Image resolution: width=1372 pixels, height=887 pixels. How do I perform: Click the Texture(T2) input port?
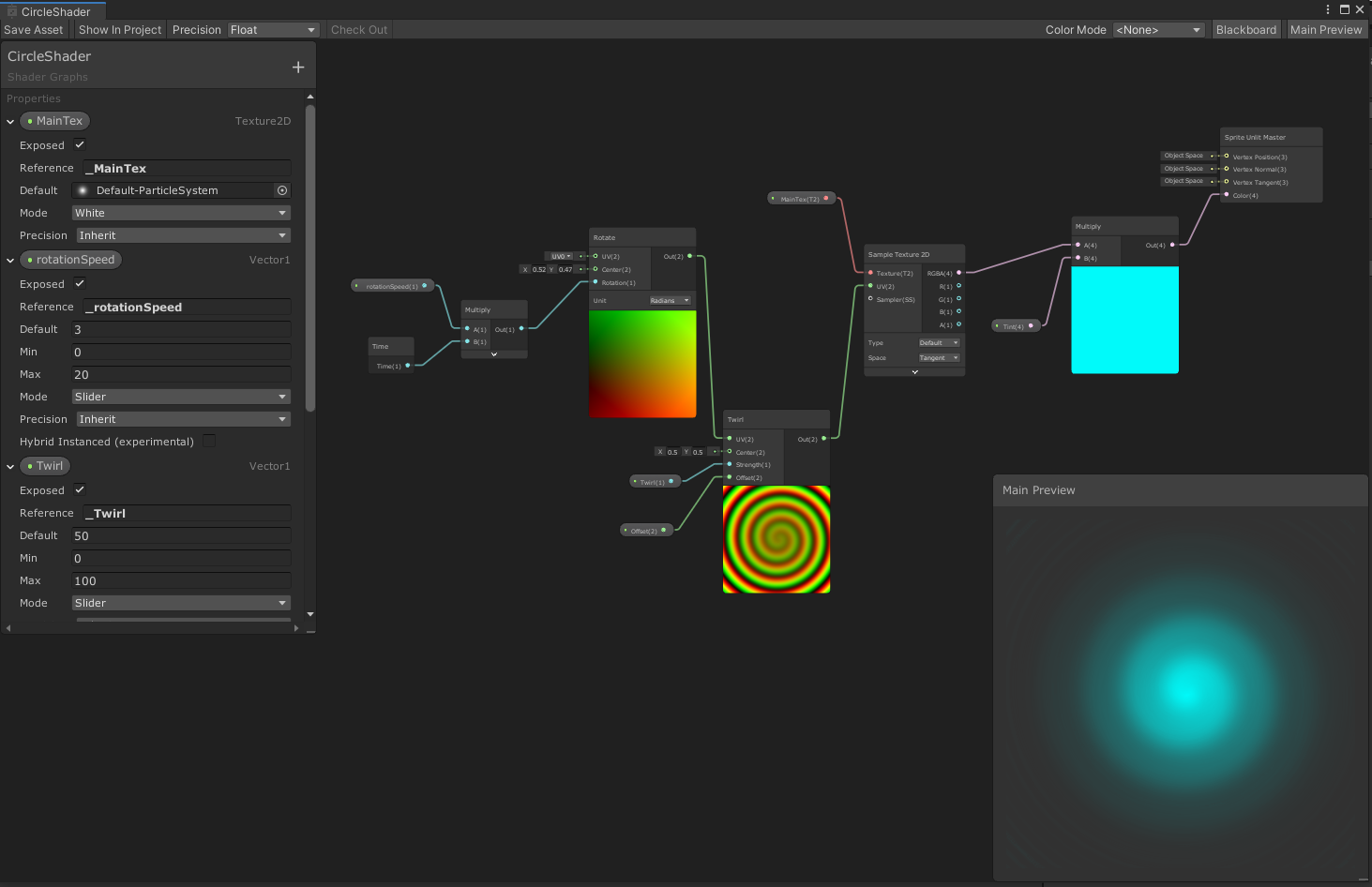pyautogui.click(x=870, y=273)
